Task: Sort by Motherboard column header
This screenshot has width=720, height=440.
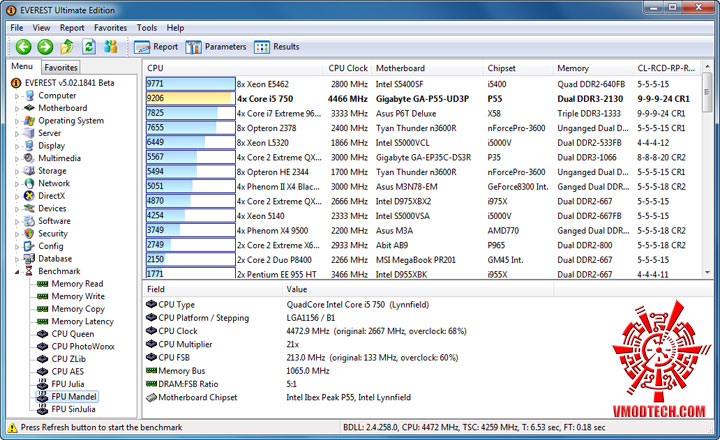Action: coord(428,68)
